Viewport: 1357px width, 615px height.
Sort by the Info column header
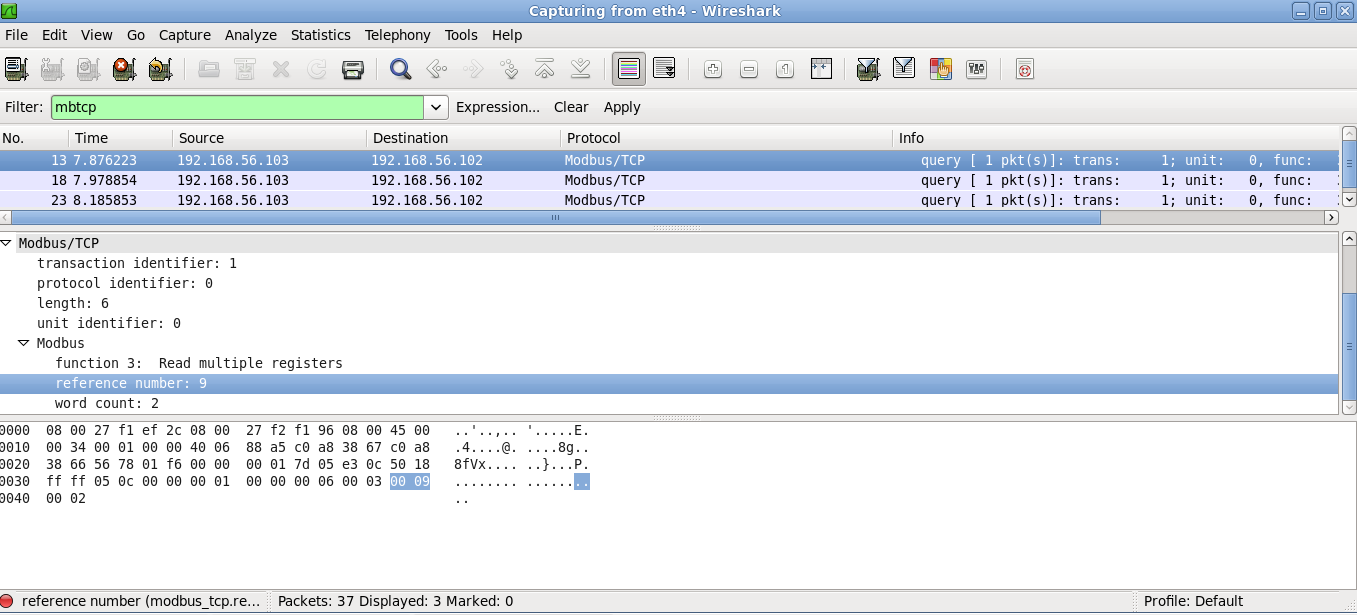(x=1115, y=138)
